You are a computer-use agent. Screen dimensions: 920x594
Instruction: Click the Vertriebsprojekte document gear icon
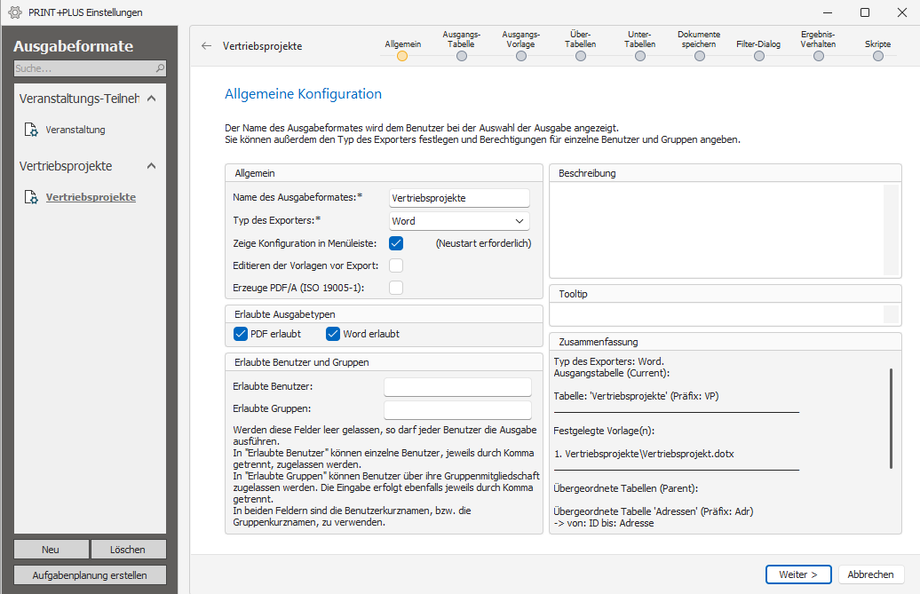tap(31, 197)
